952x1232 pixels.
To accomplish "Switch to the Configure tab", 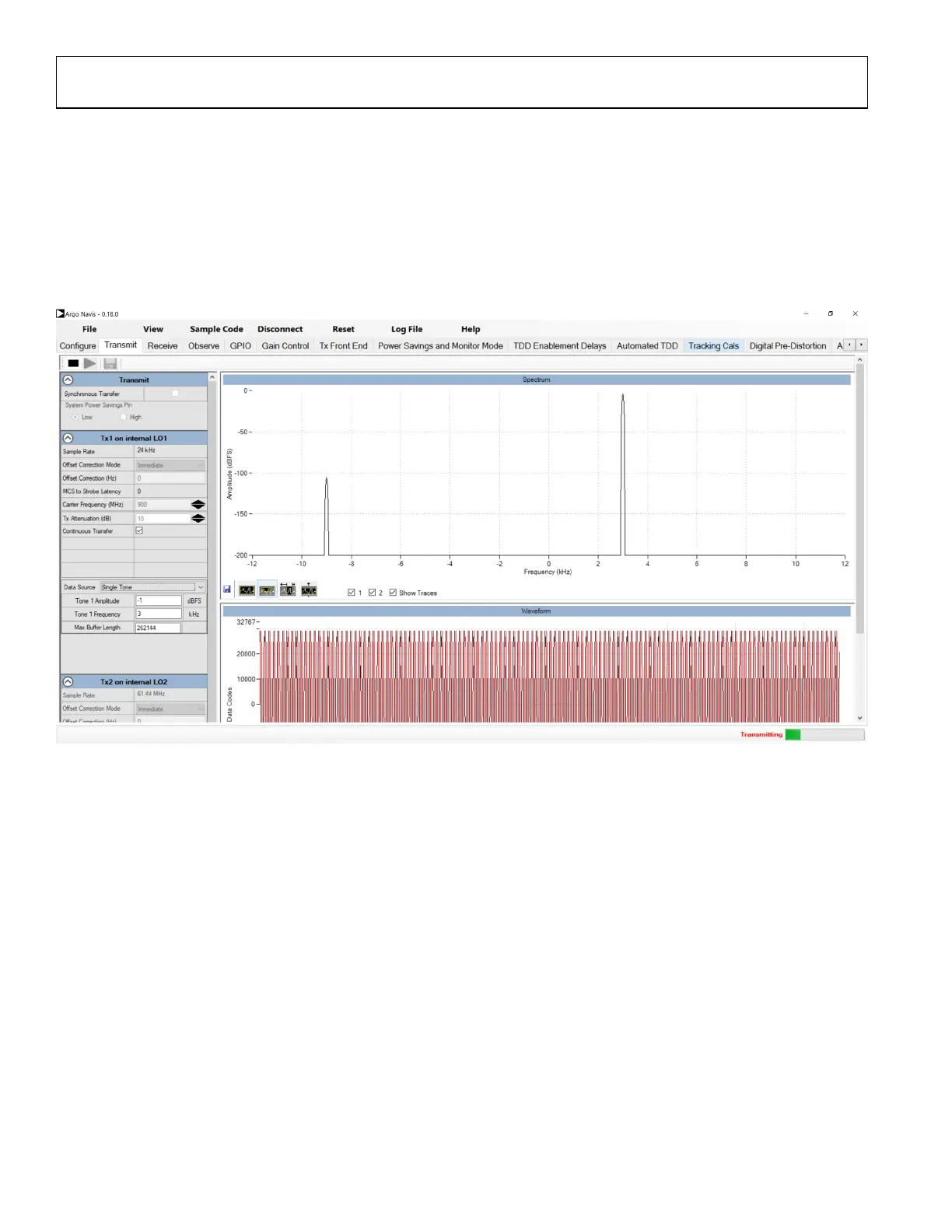I will [78, 346].
